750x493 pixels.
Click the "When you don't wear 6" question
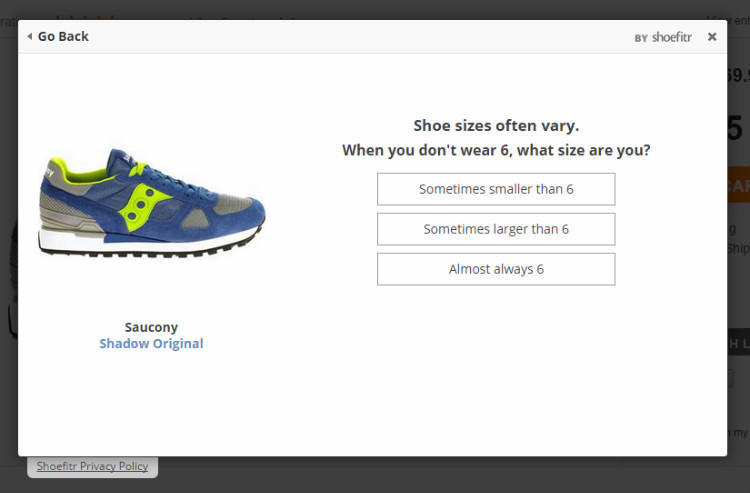tap(496, 151)
